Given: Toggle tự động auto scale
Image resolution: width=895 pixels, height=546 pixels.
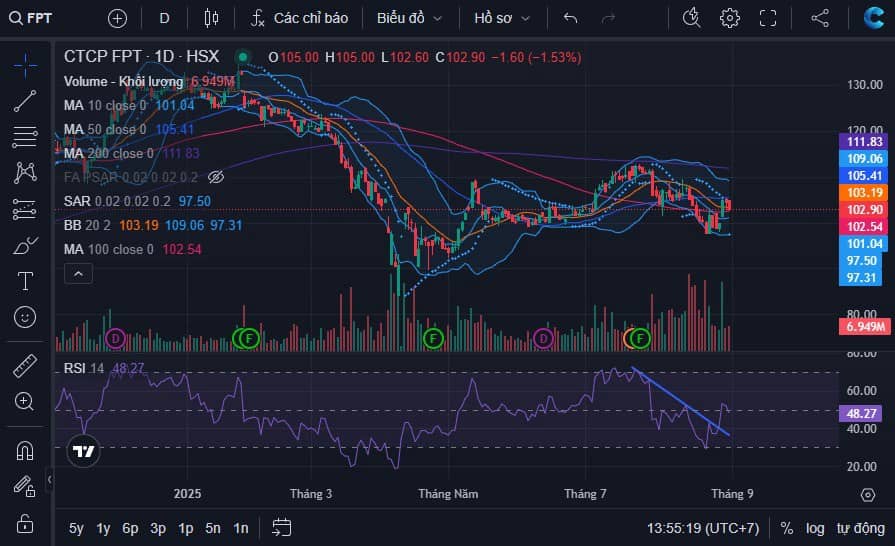Looking at the screenshot, I should 861,528.
